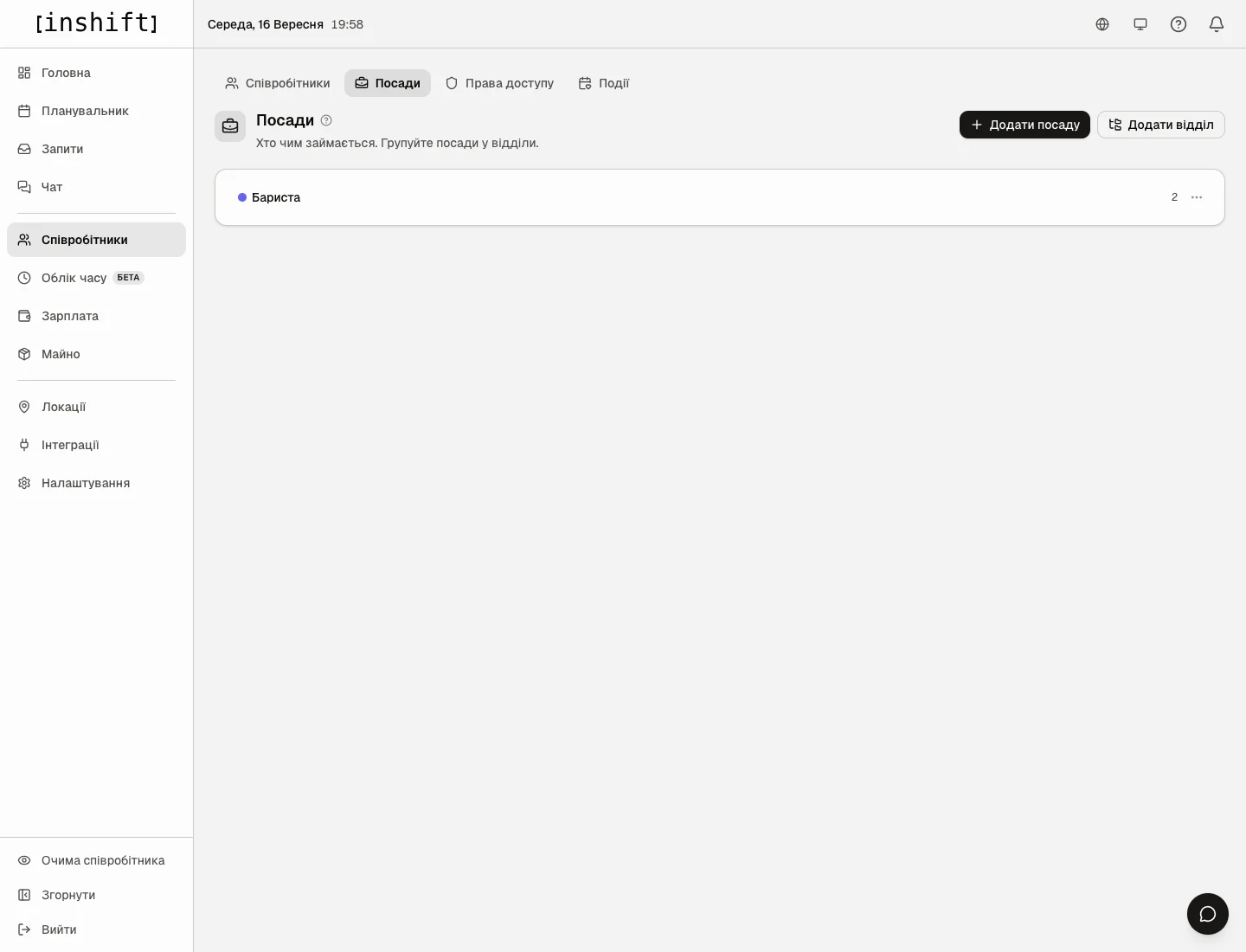Image resolution: width=1246 pixels, height=952 pixels.
Task: Open Запити in sidebar
Action: (96, 149)
